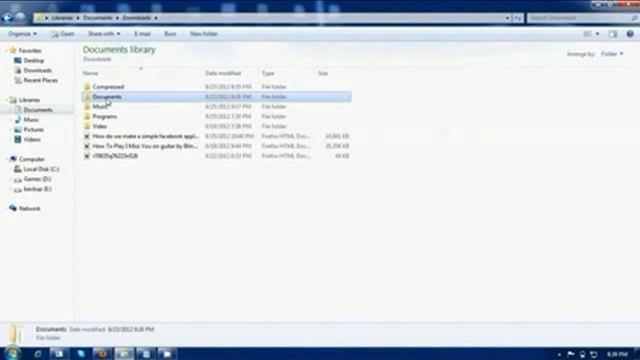Click Burn in the toolbar
The image size is (640, 360).
170,34
